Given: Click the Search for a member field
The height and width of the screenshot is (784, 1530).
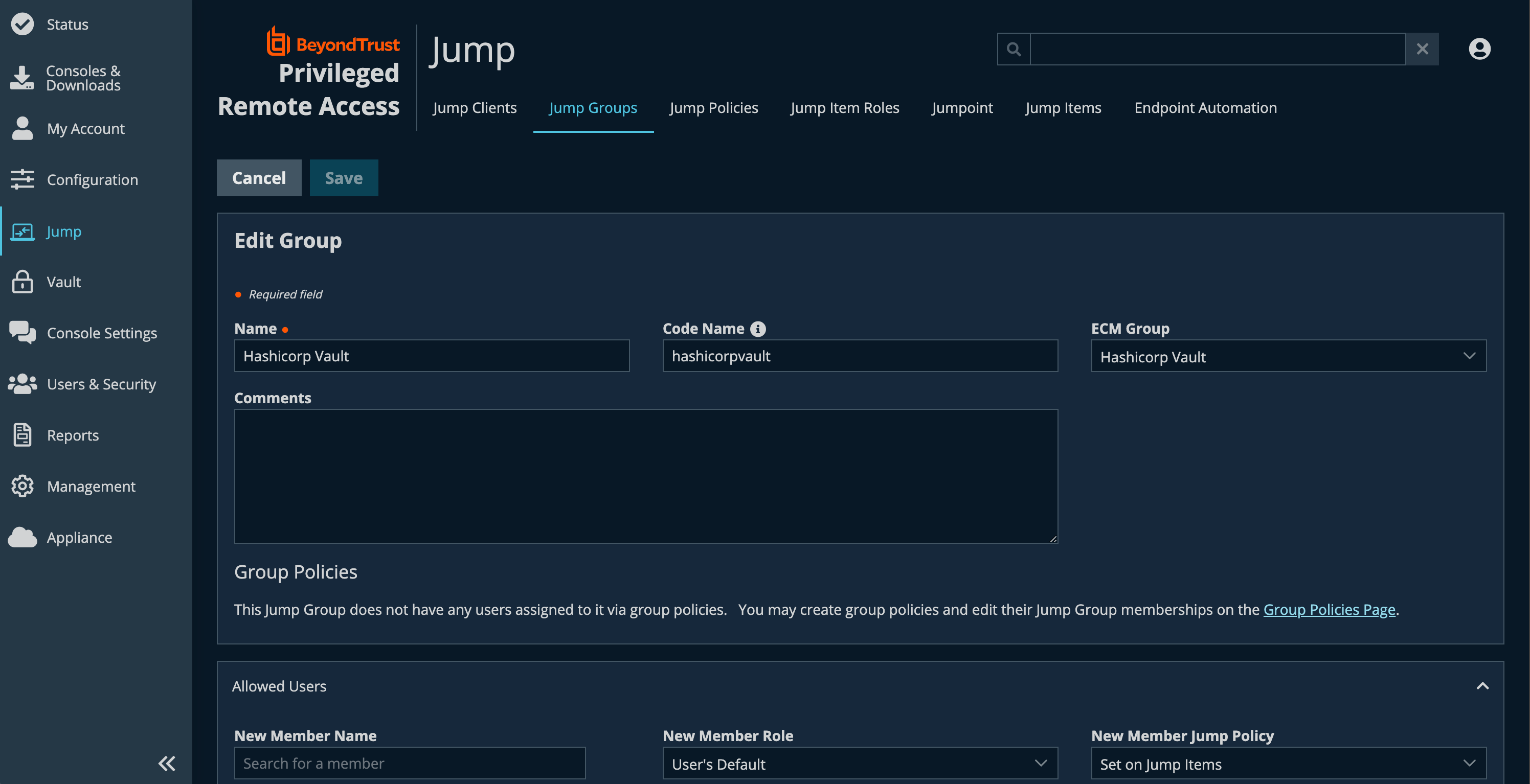Looking at the screenshot, I should coord(410,763).
